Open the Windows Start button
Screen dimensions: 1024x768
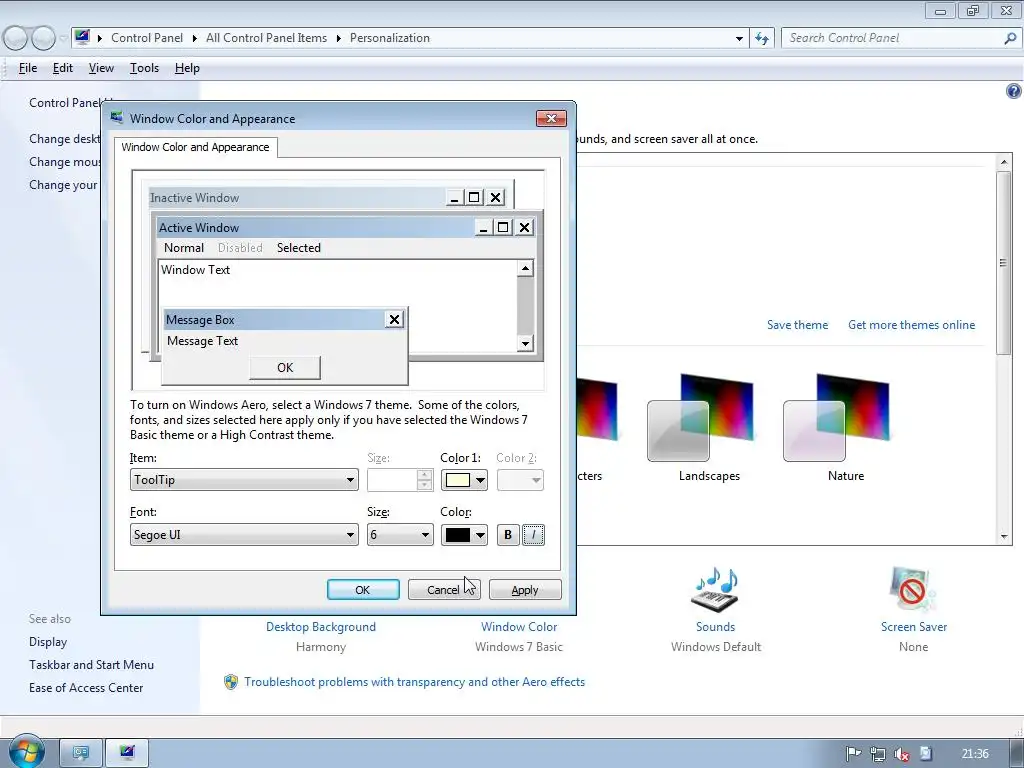[26, 753]
